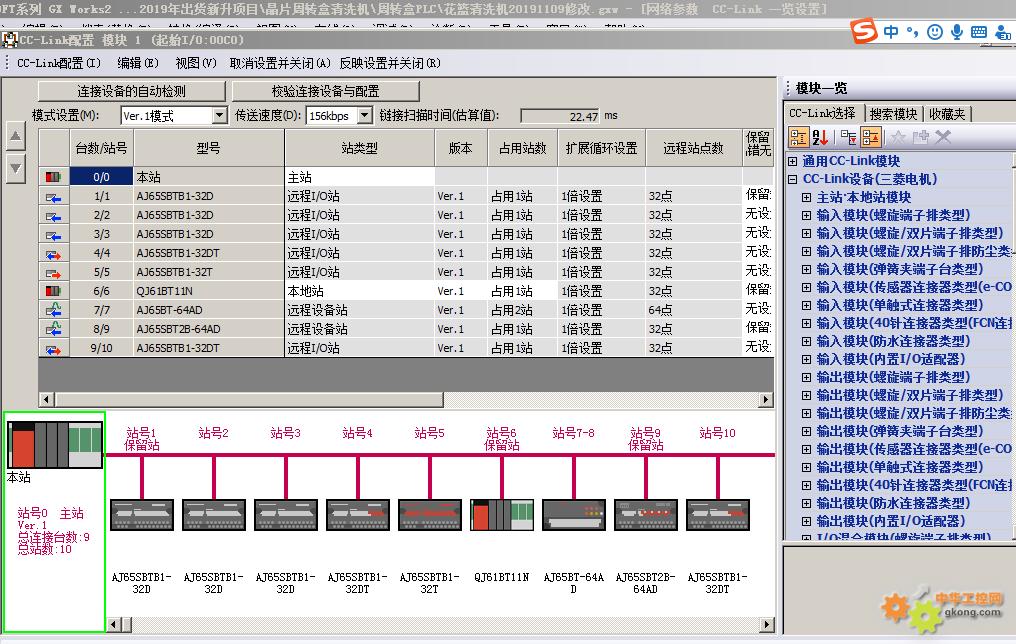The image size is (1016, 644).
Task: Toggle the collapse-all tree icon in module list
Action: coord(871,137)
